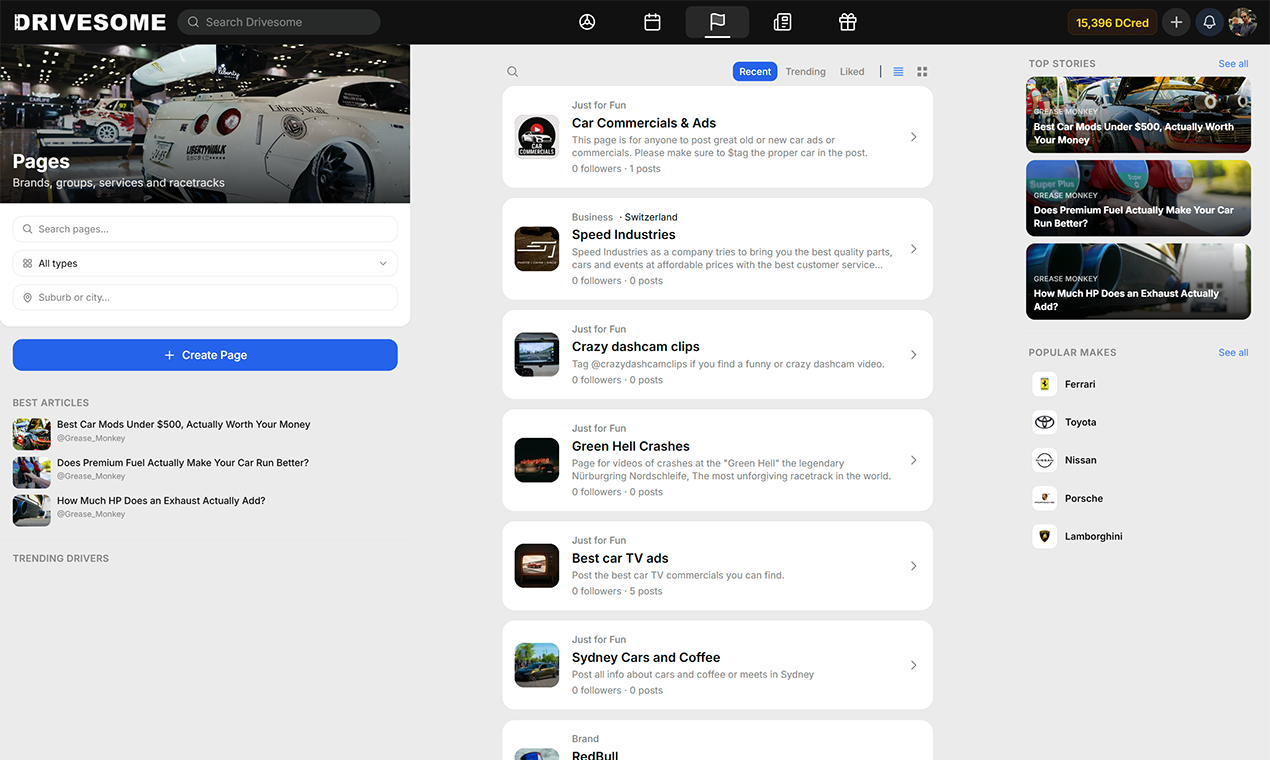Click the Green Hell Crashes page title
Image resolution: width=1270 pixels, height=760 pixels.
[631, 447]
